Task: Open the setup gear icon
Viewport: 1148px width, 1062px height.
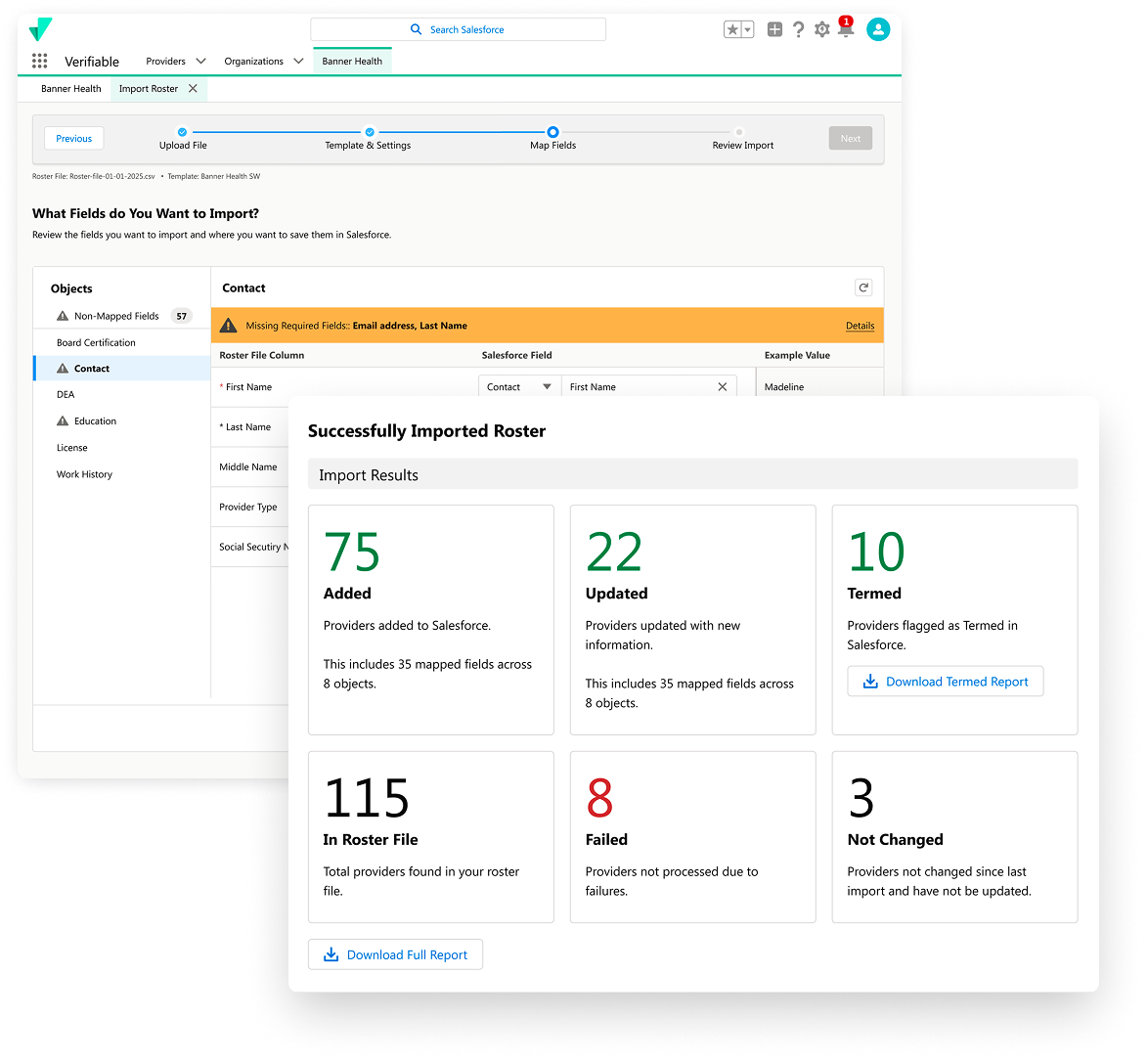Action: [822, 29]
